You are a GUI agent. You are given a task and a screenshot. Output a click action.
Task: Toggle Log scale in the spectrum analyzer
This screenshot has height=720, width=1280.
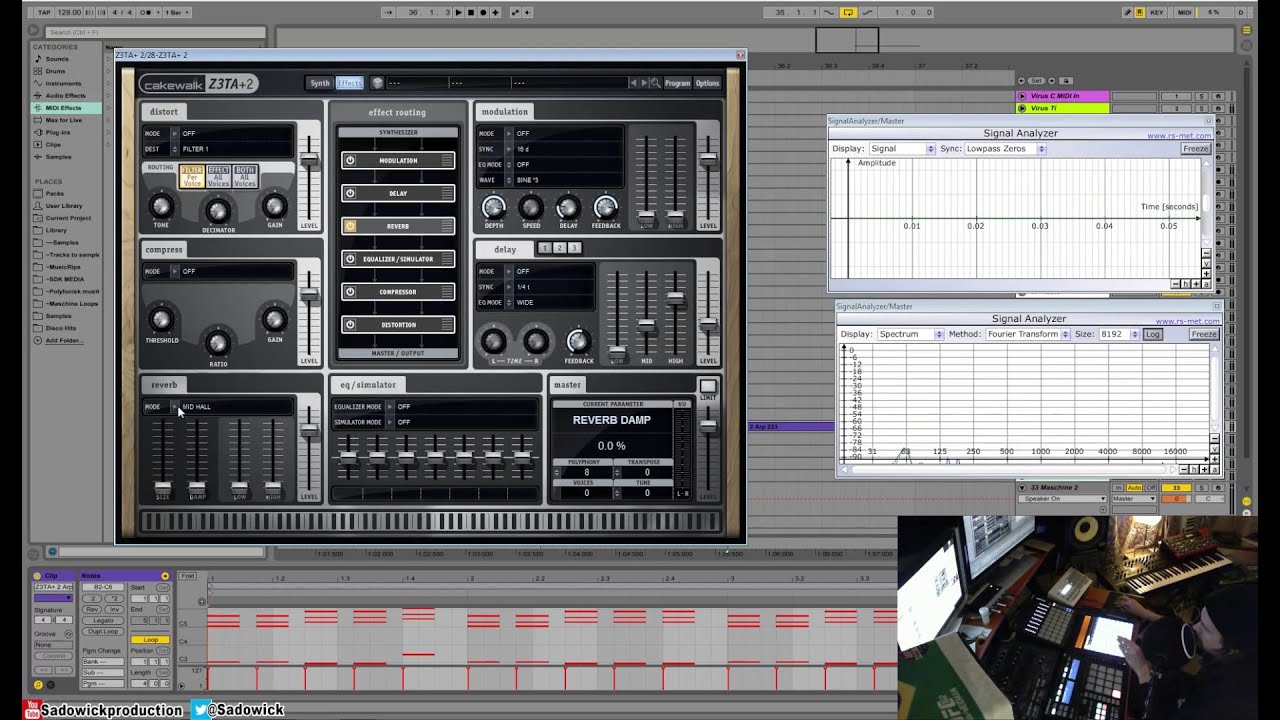(1152, 334)
